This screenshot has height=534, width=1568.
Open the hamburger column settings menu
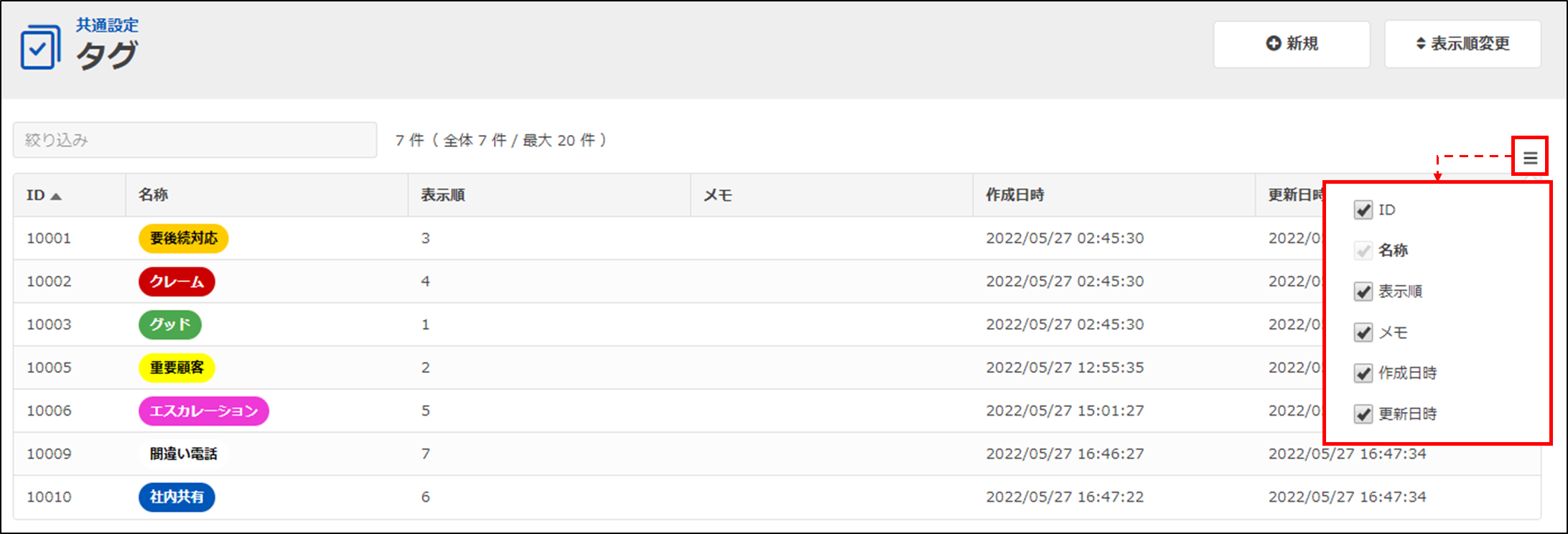click(1530, 157)
